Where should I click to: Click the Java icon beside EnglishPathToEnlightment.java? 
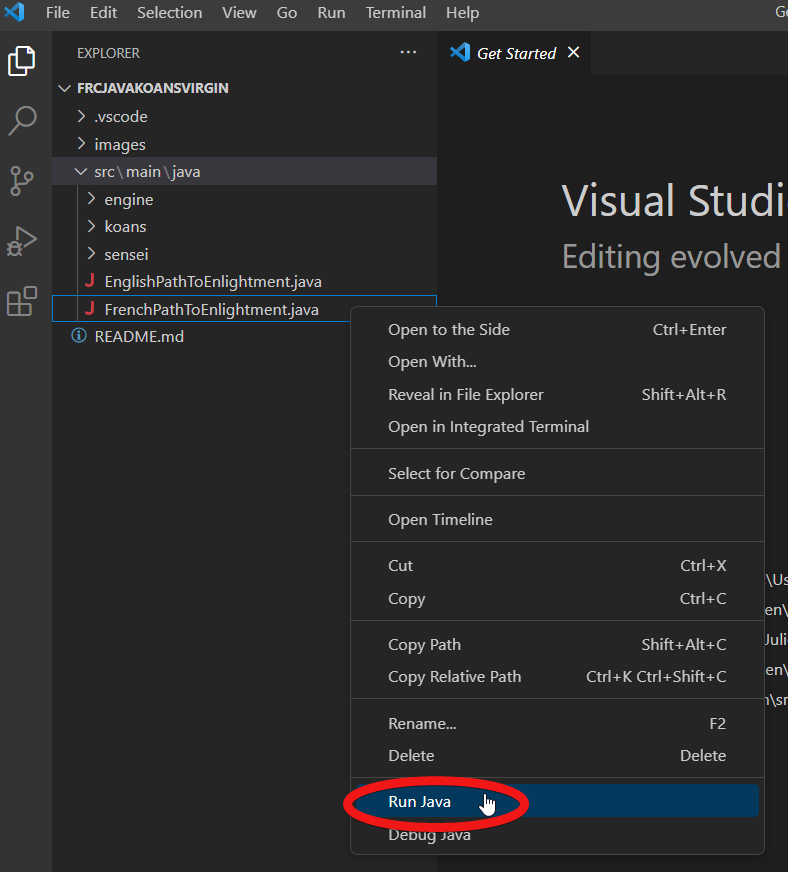click(x=89, y=281)
